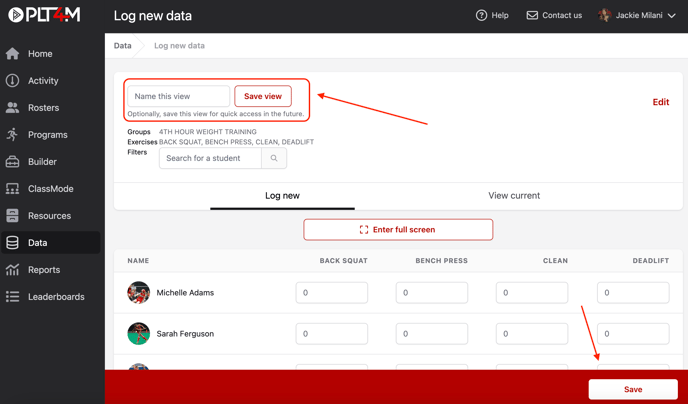
Task: Click the Data breadcrumb link
Action: (122, 46)
